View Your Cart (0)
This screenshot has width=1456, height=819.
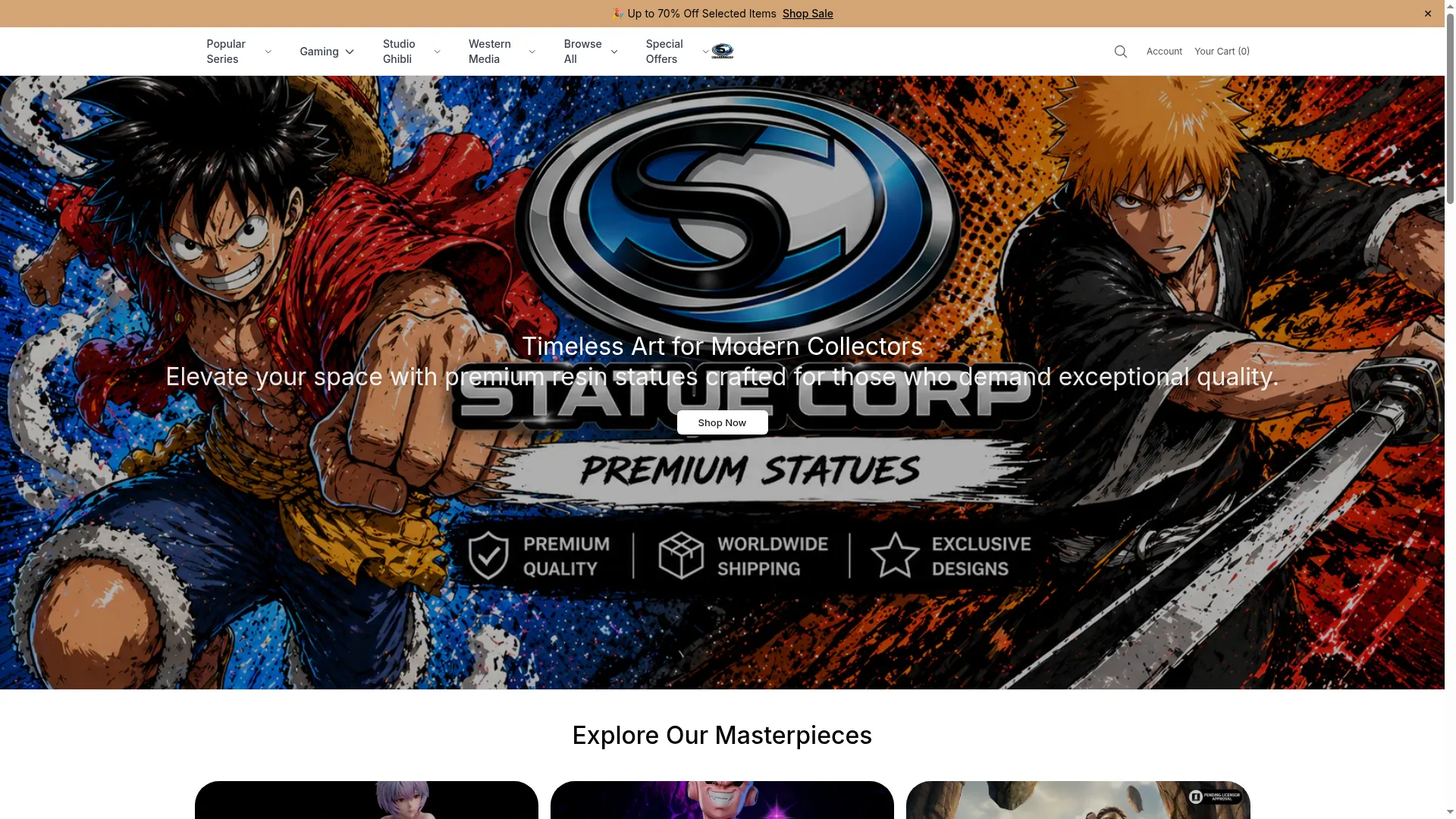click(1222, 52)
